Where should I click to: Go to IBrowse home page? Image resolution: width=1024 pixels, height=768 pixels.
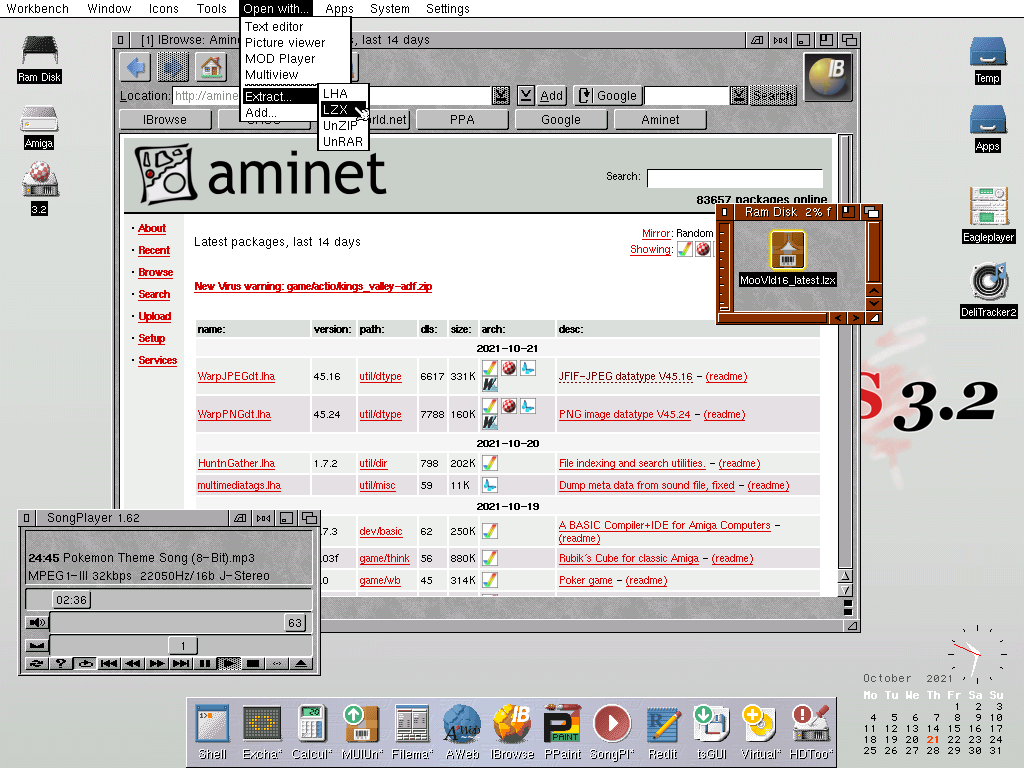pyautogui.click(x=211, y=67)
